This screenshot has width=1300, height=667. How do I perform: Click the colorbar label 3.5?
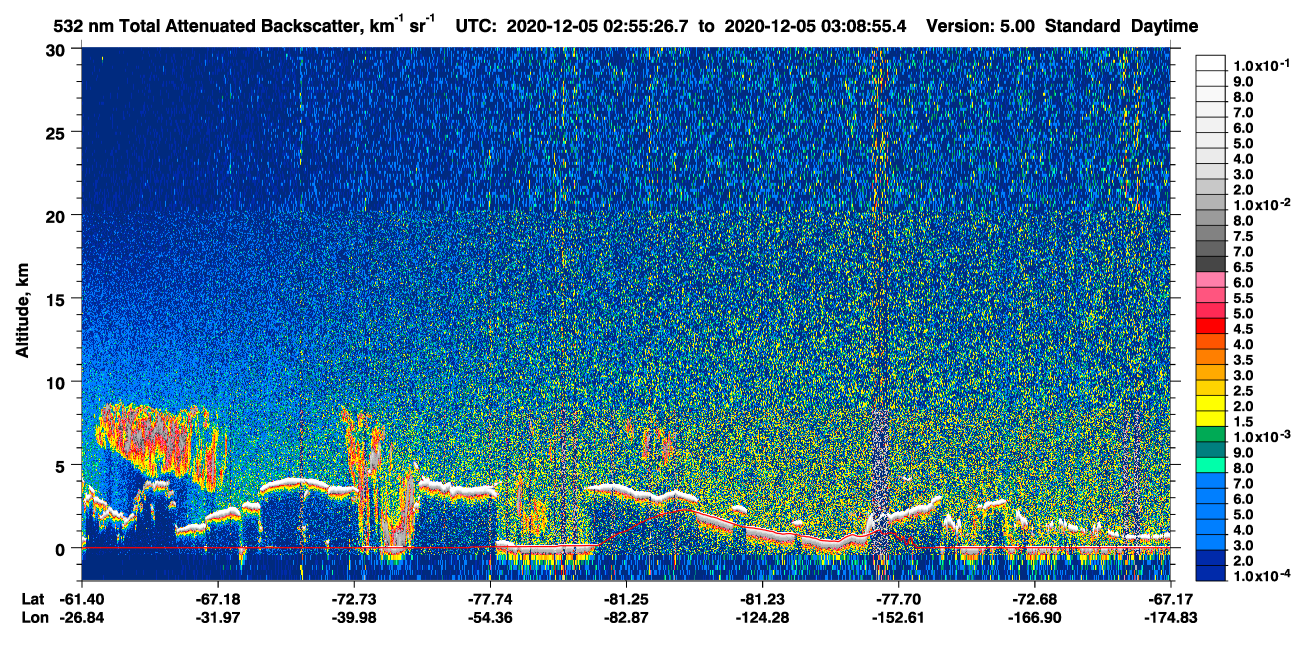pos(1244,362)
